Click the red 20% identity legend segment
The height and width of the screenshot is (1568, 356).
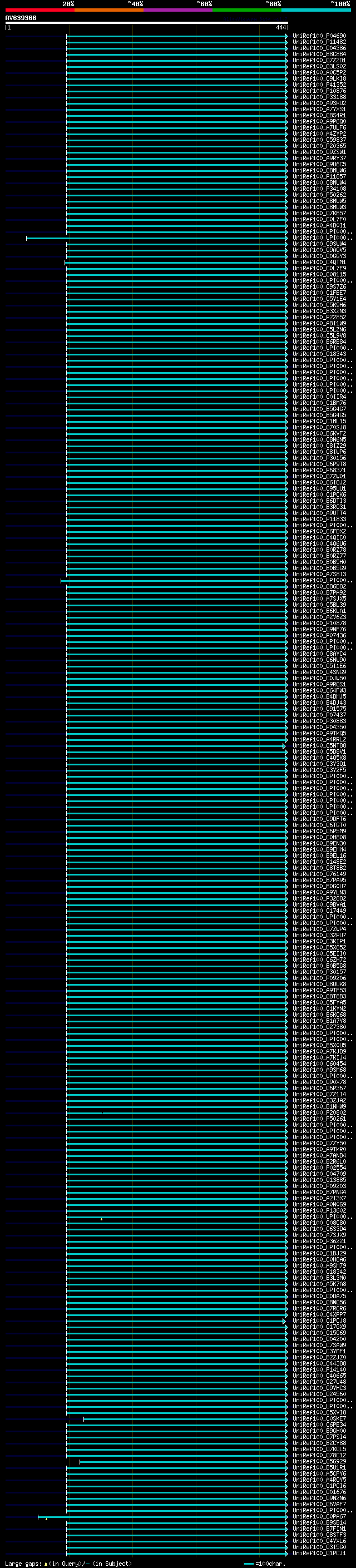(39, 10)
